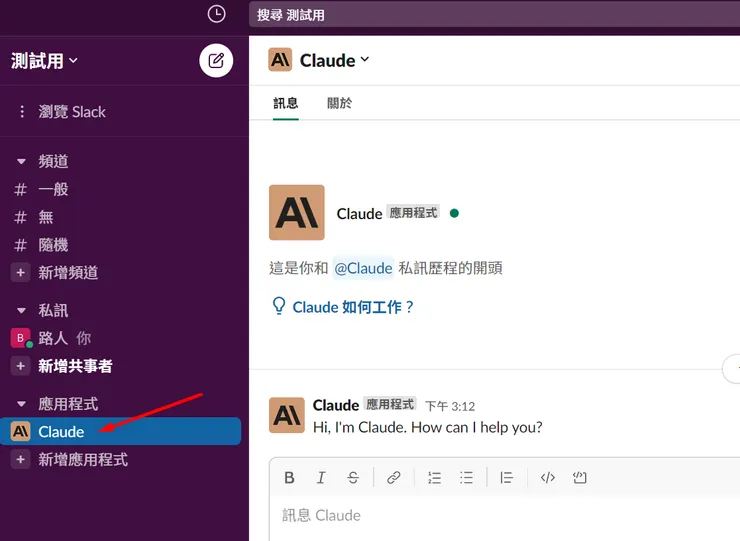
Task: Collapse the 私訊 section
Action: pyautogui.click(x=21, y=310)
